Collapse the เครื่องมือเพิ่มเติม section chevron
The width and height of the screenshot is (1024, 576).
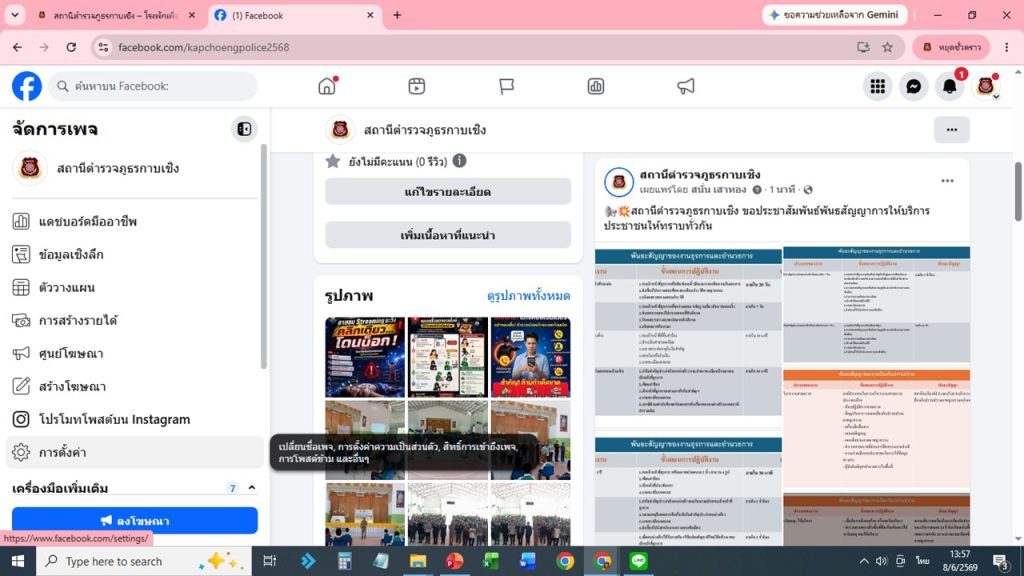pos(252,488)
